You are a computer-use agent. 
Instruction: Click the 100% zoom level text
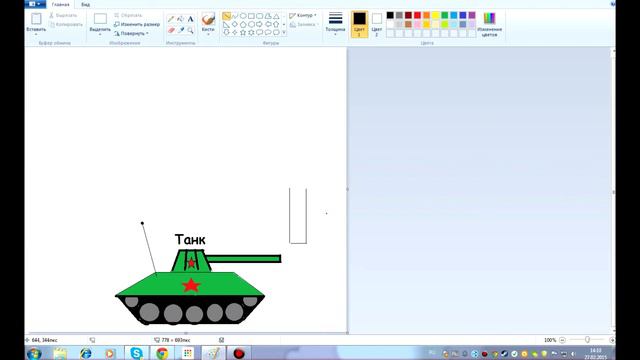point(550,340)
